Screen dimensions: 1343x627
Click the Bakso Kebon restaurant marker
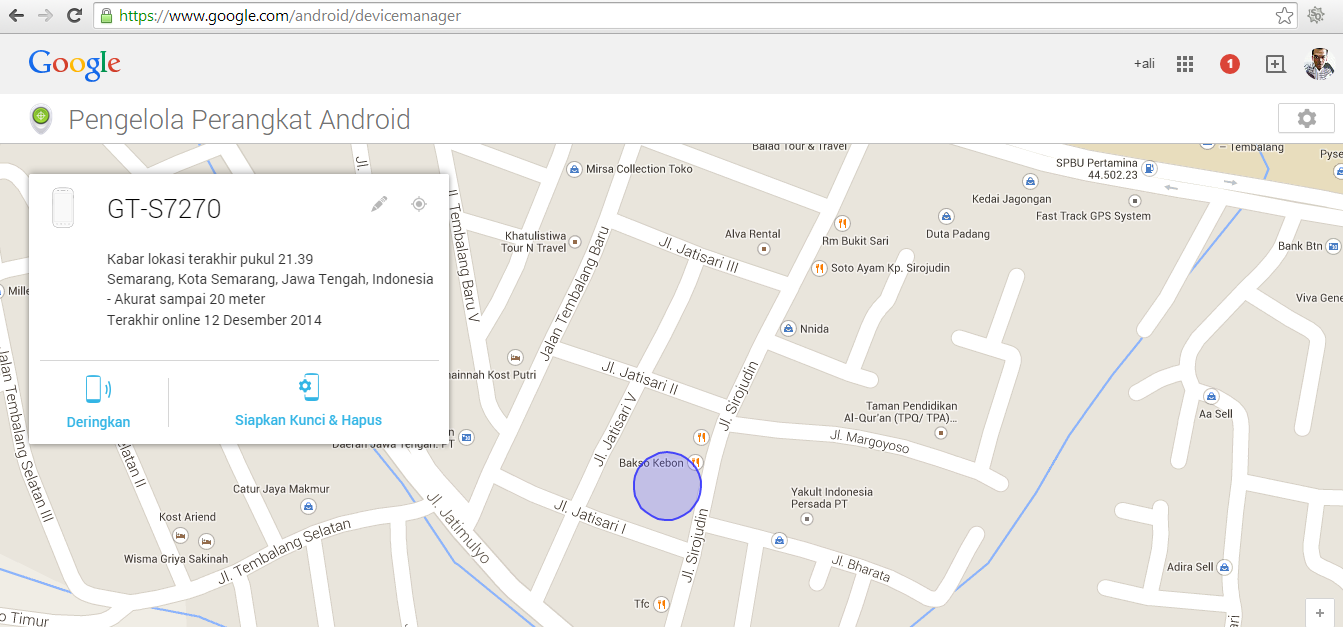tap(695, 463)
